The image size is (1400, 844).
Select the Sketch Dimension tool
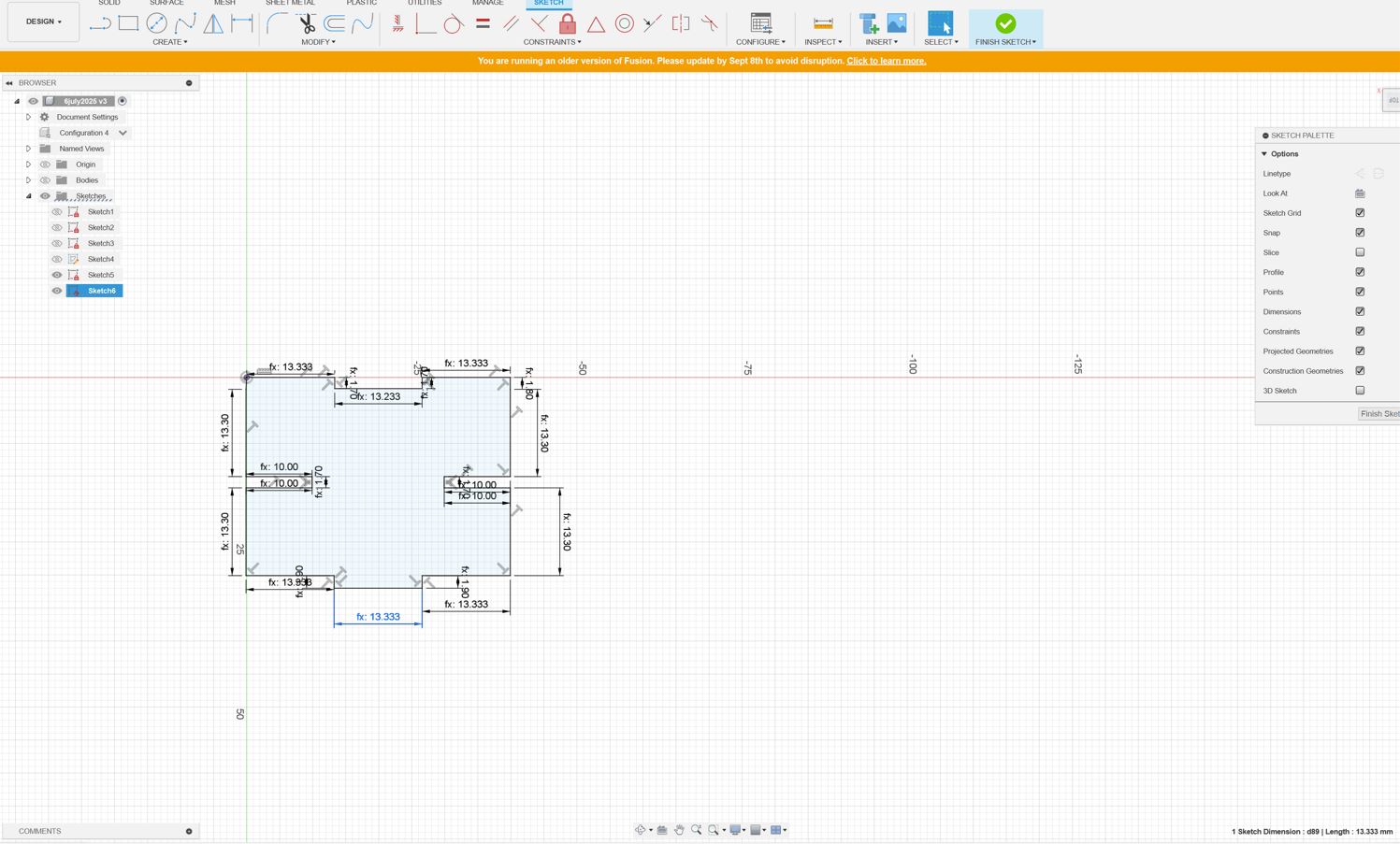coord(242,23)
